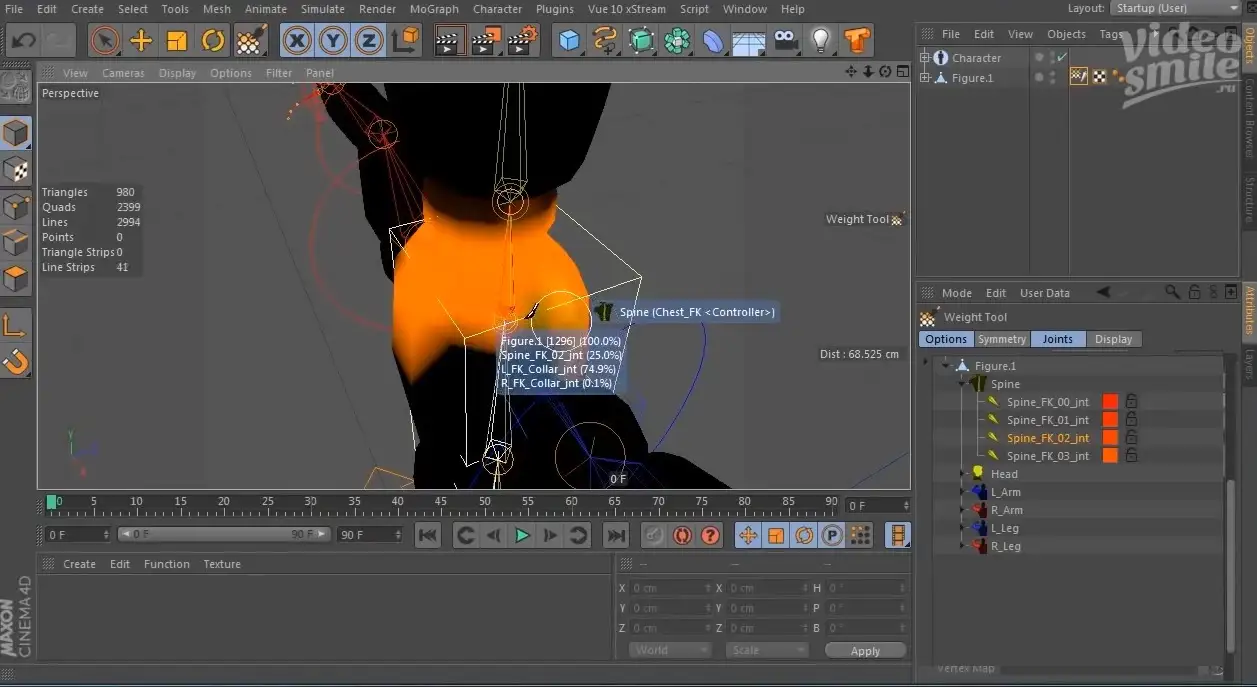1257x687 pixels.
Task: Select the Texture mode checkered cube icon
Action: (16, 169)
